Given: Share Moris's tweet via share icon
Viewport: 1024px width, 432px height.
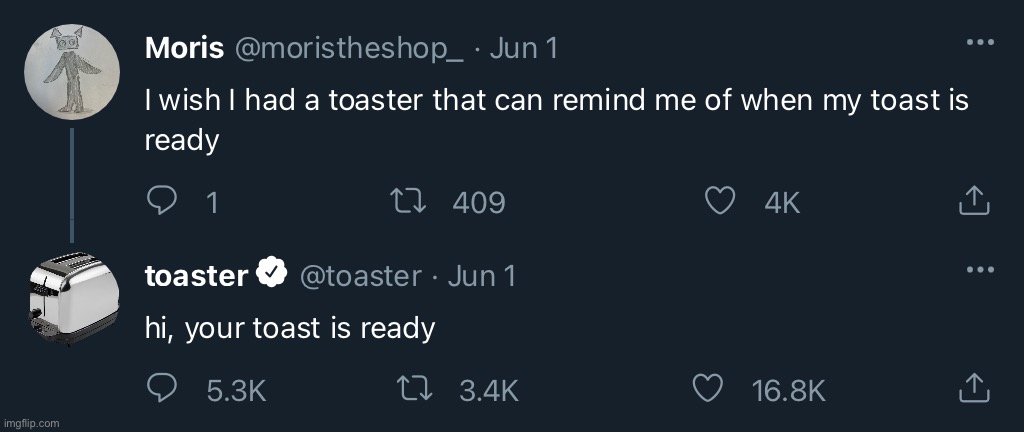Looking at the screenshot, I should tap(974, 202).
